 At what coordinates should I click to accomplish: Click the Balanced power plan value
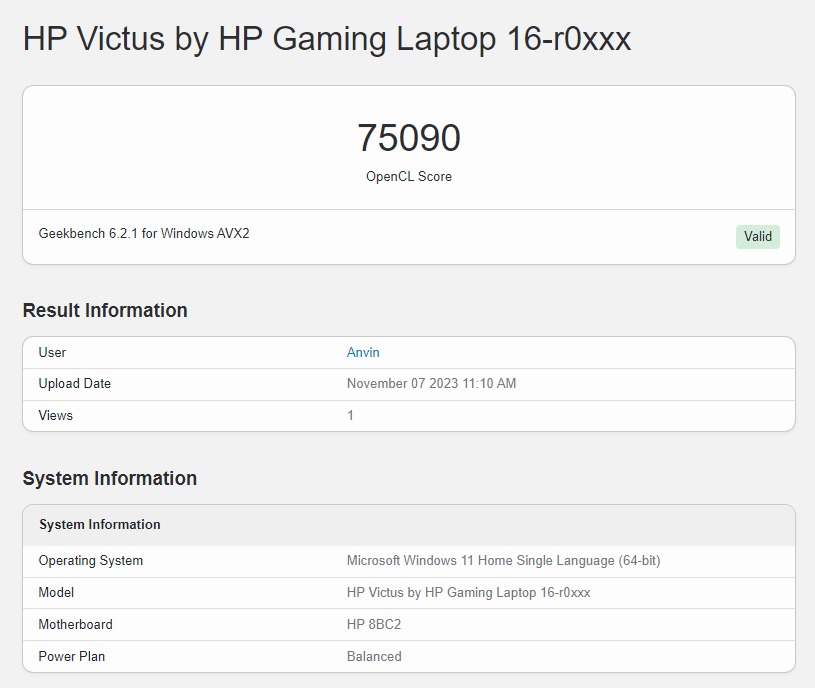pos(374,657)
